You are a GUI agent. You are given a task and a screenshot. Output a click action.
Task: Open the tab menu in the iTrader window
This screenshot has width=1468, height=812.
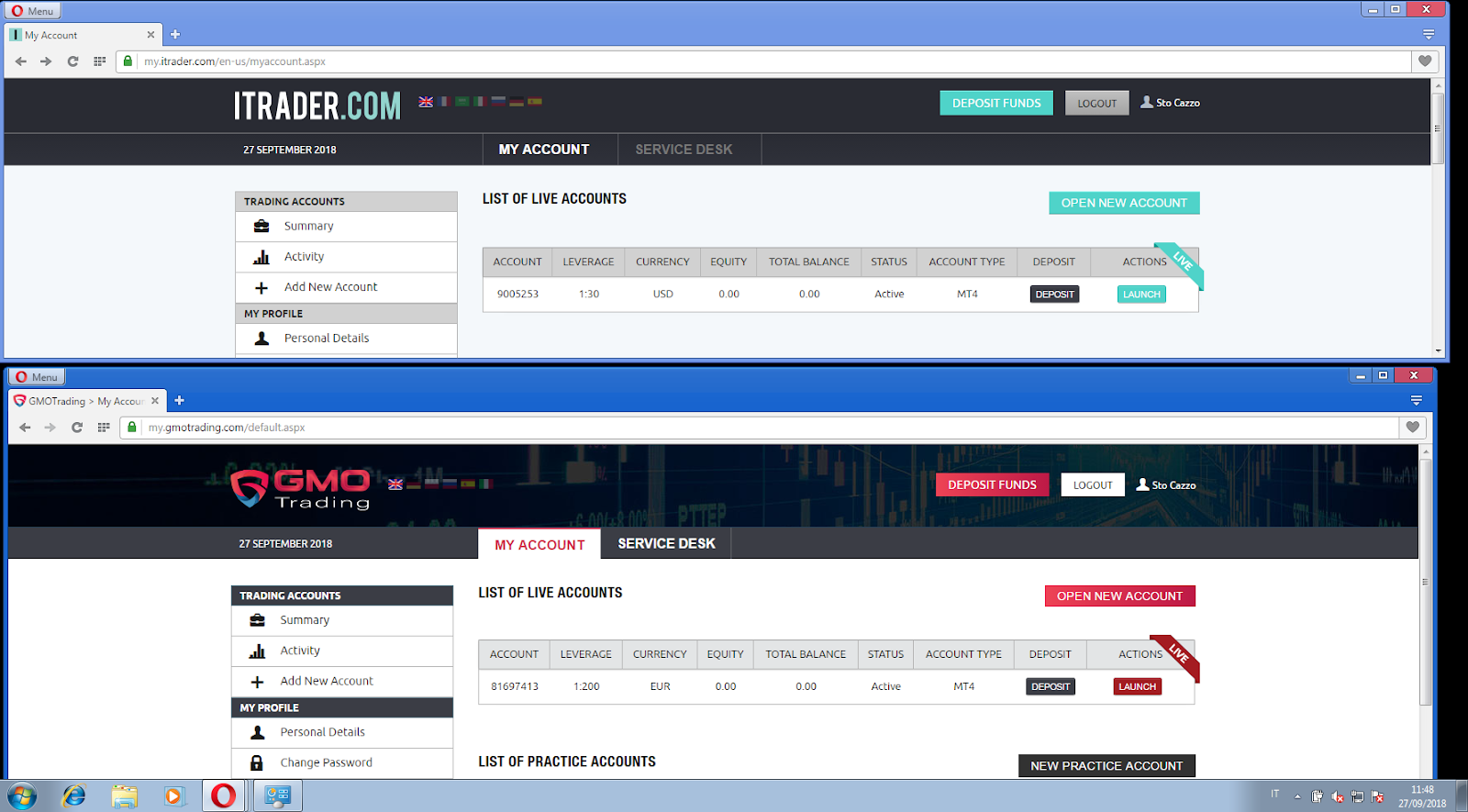click(1429, 35)
